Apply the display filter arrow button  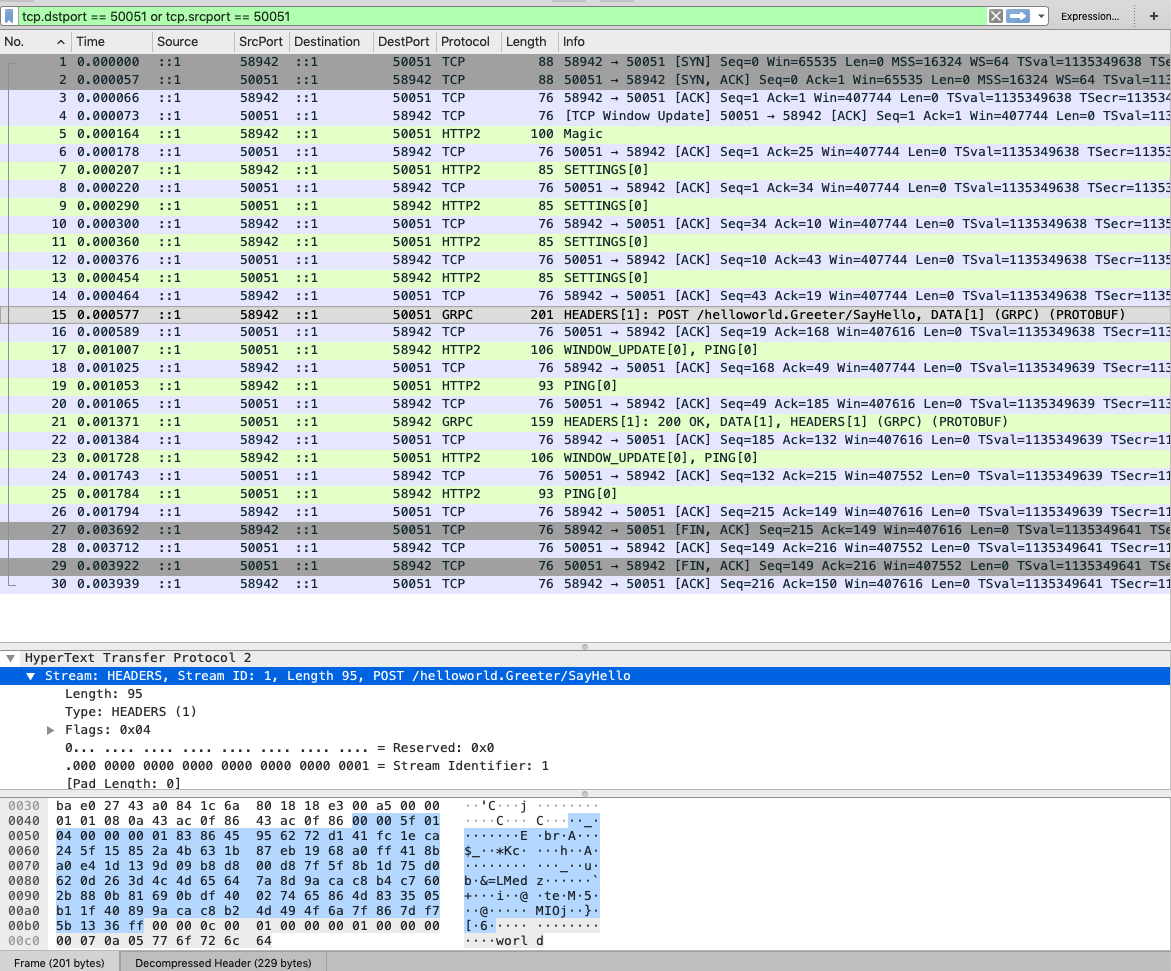click(x=1018, y=16)
